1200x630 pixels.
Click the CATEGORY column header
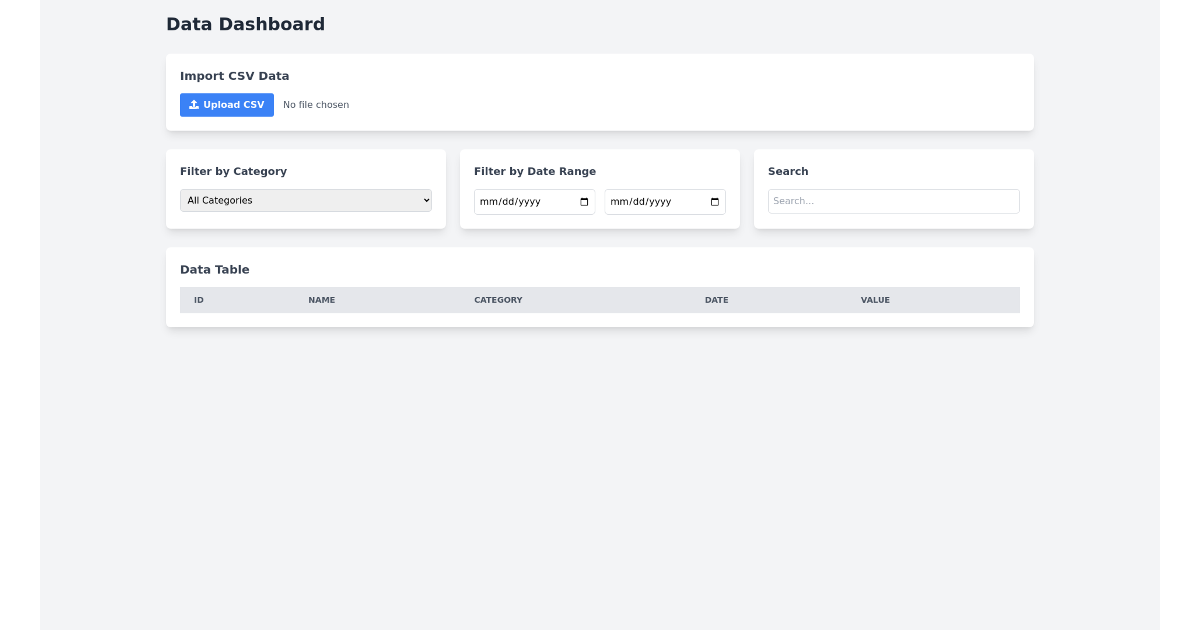(x=498, y=299)
